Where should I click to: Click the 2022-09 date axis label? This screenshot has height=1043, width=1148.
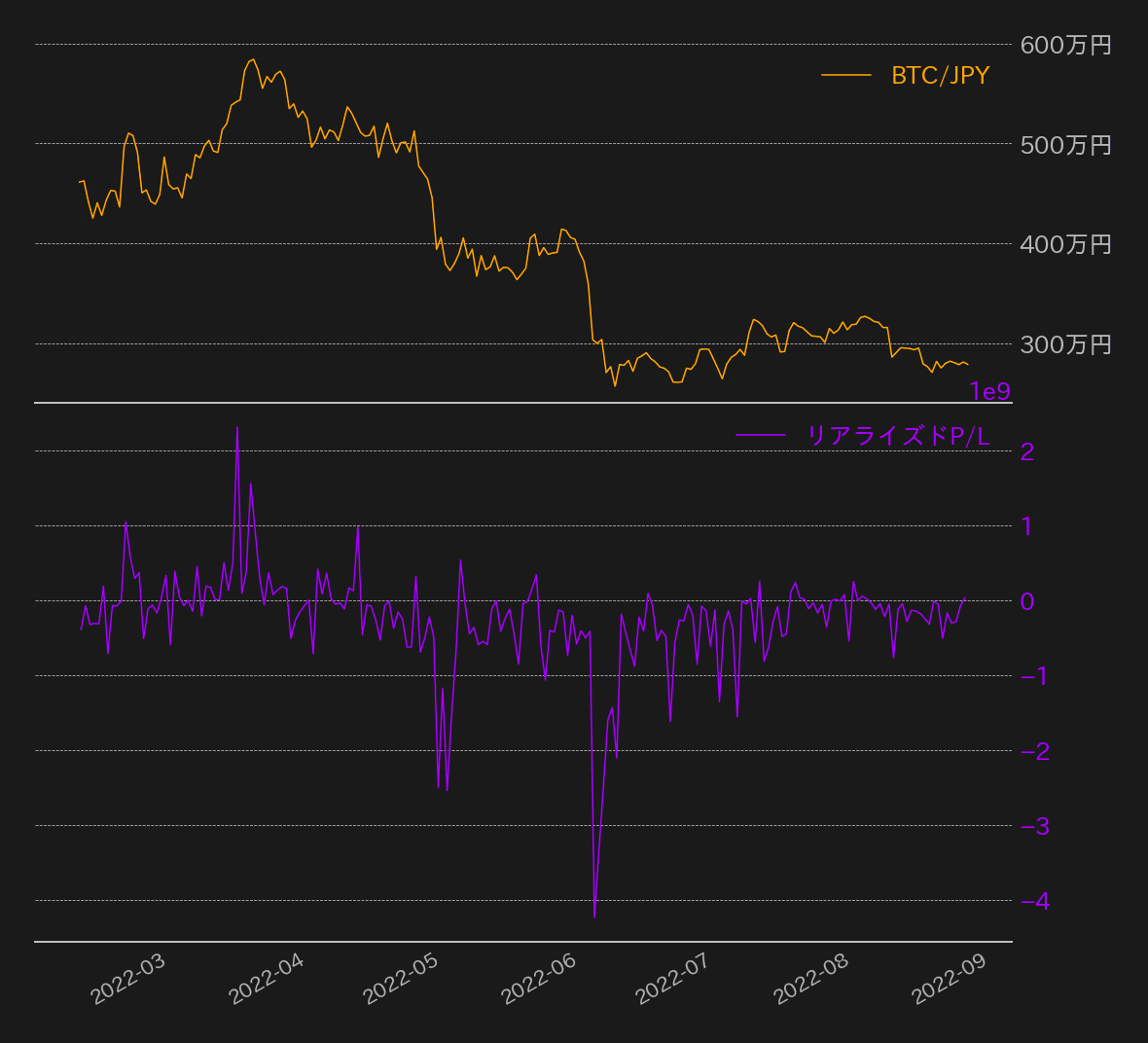950,979
